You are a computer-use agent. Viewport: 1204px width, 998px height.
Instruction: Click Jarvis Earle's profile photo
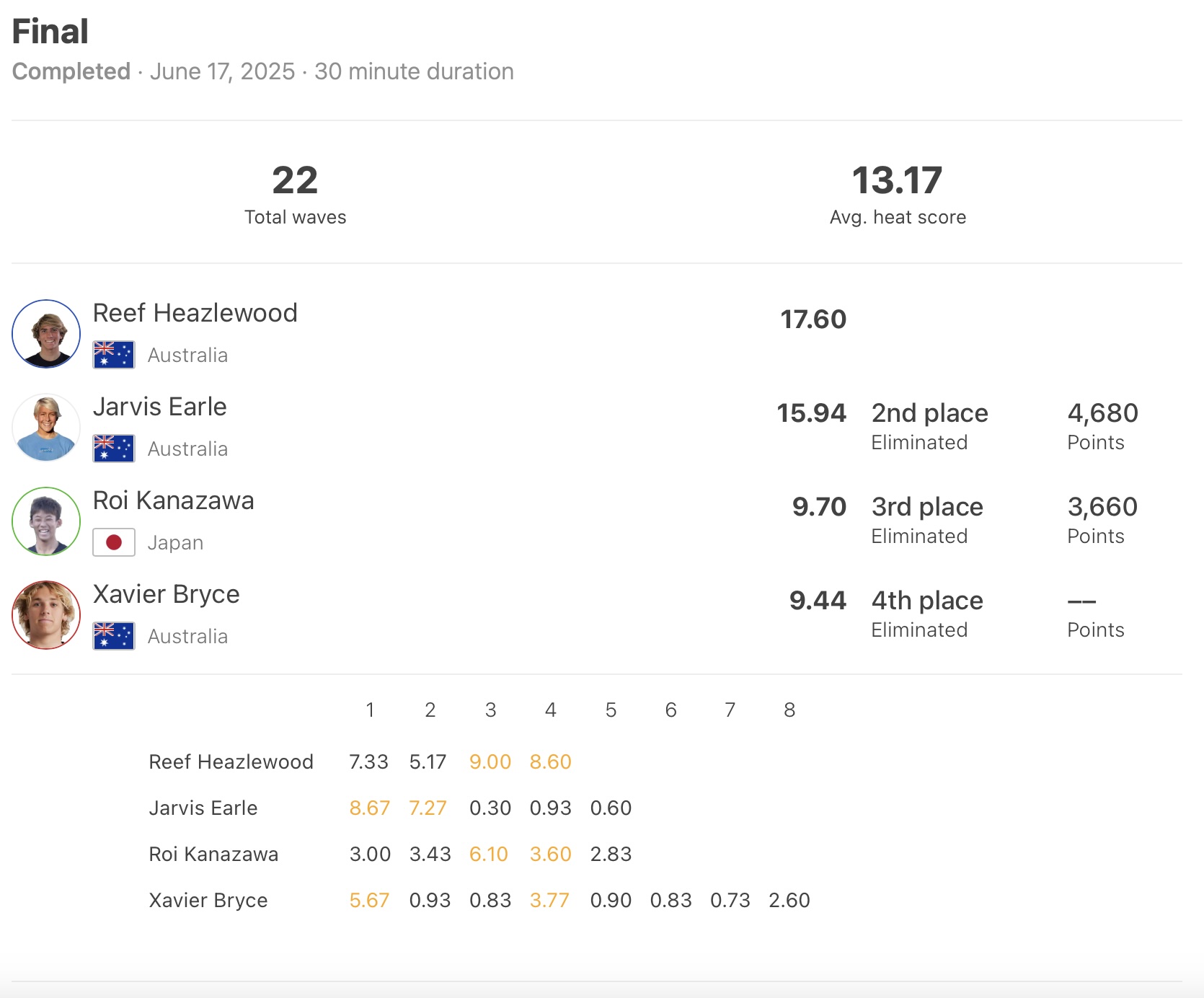46,428
